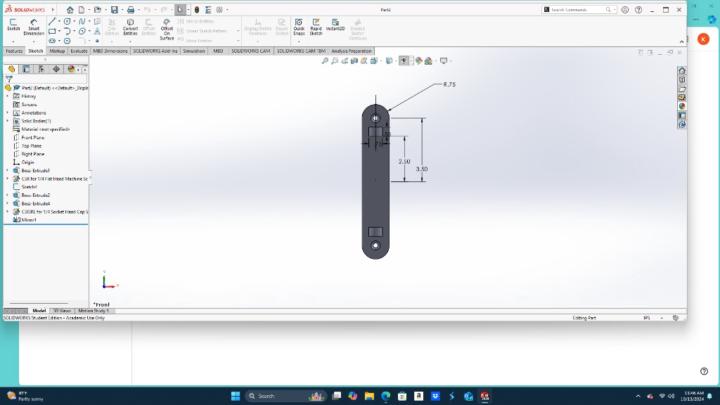
Task: Click the Save icon in top toolbar
Action: tap(115, 10)
